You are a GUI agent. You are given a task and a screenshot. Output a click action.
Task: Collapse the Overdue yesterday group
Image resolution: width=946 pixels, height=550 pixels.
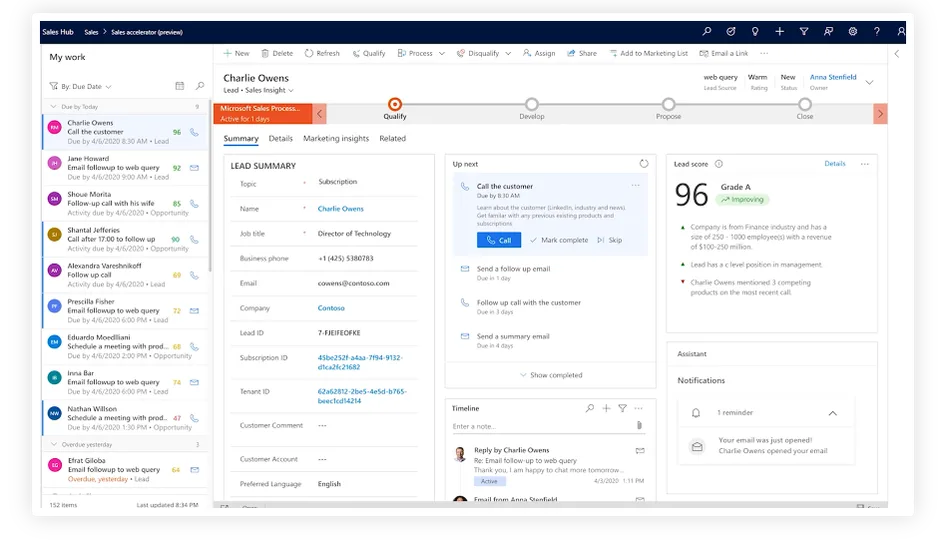(x=53, y=444)
